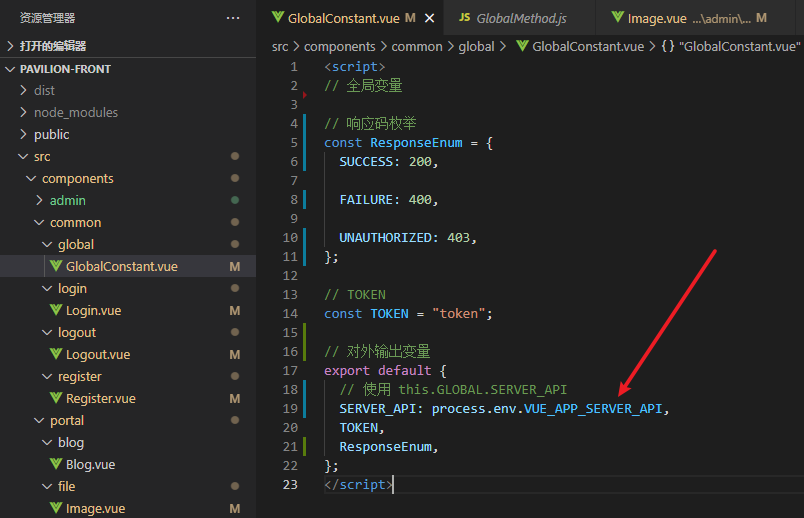Click Vue icon beside Blog.vue

(56, 463)
